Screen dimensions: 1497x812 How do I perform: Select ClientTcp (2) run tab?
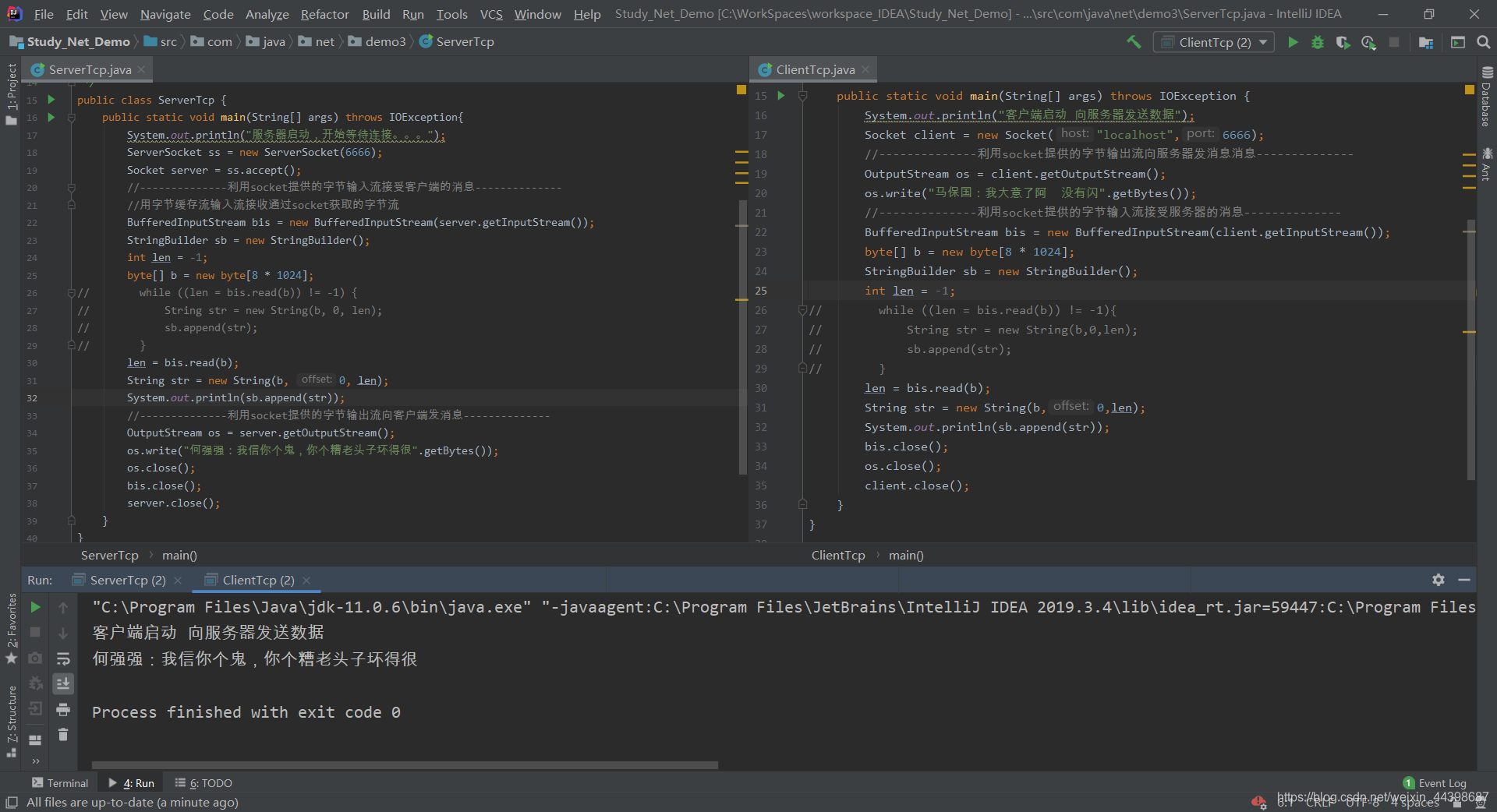tap(258, 580)
